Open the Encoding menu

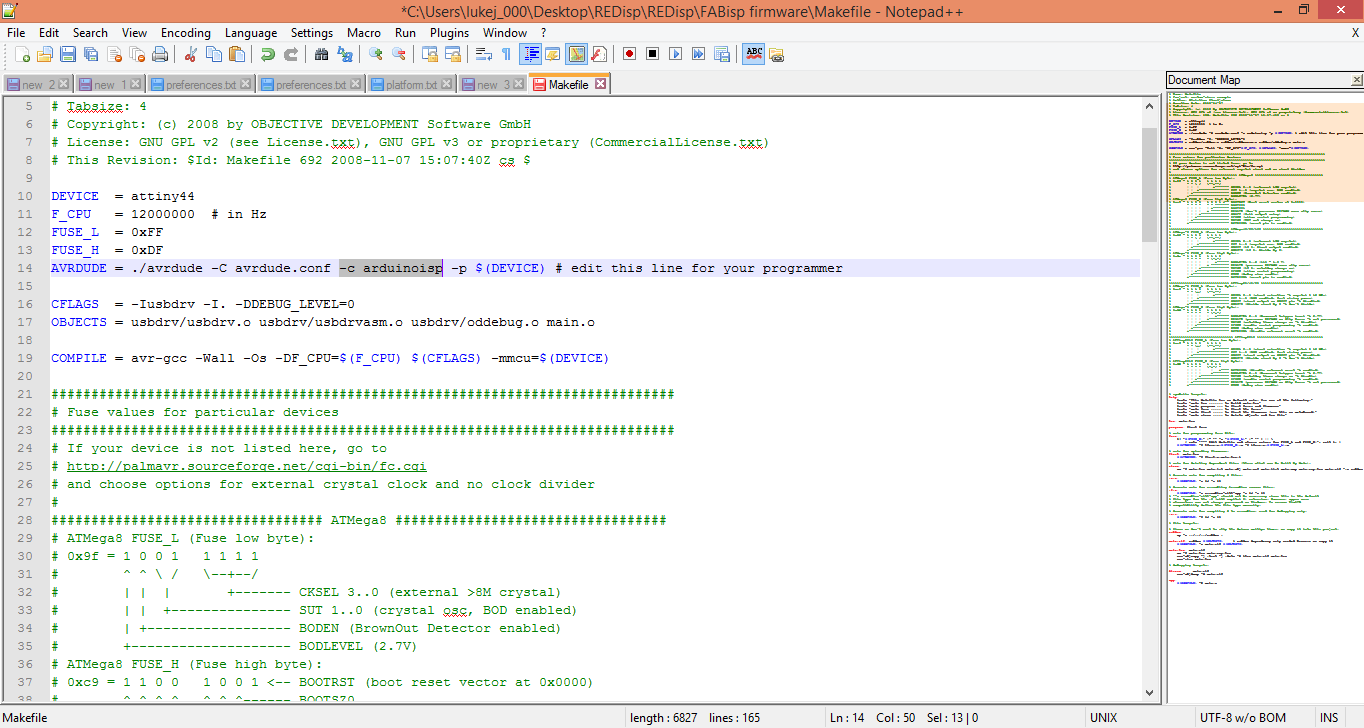185,32
